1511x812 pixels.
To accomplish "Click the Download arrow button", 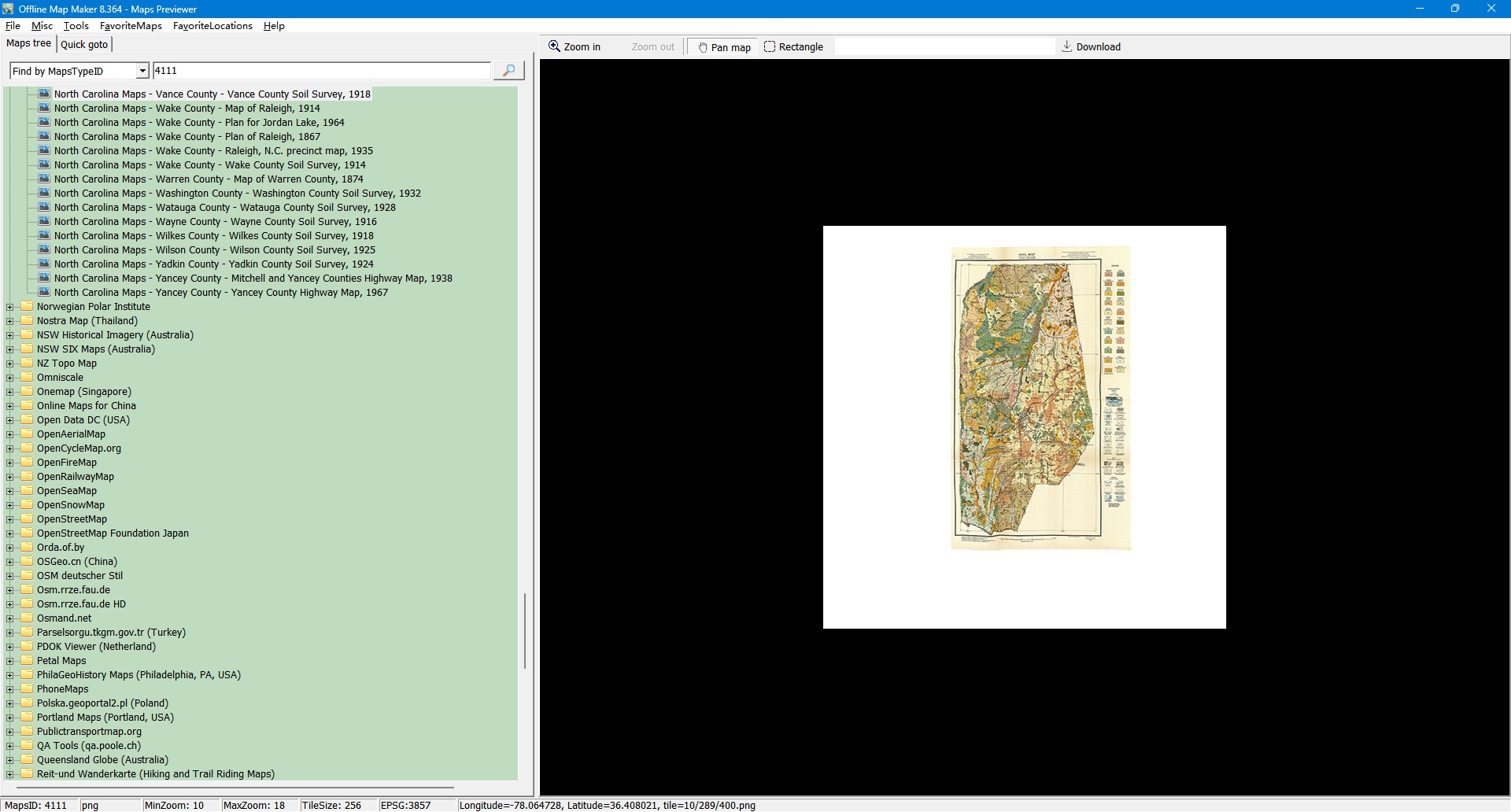I will click(x=1091, y=47).
